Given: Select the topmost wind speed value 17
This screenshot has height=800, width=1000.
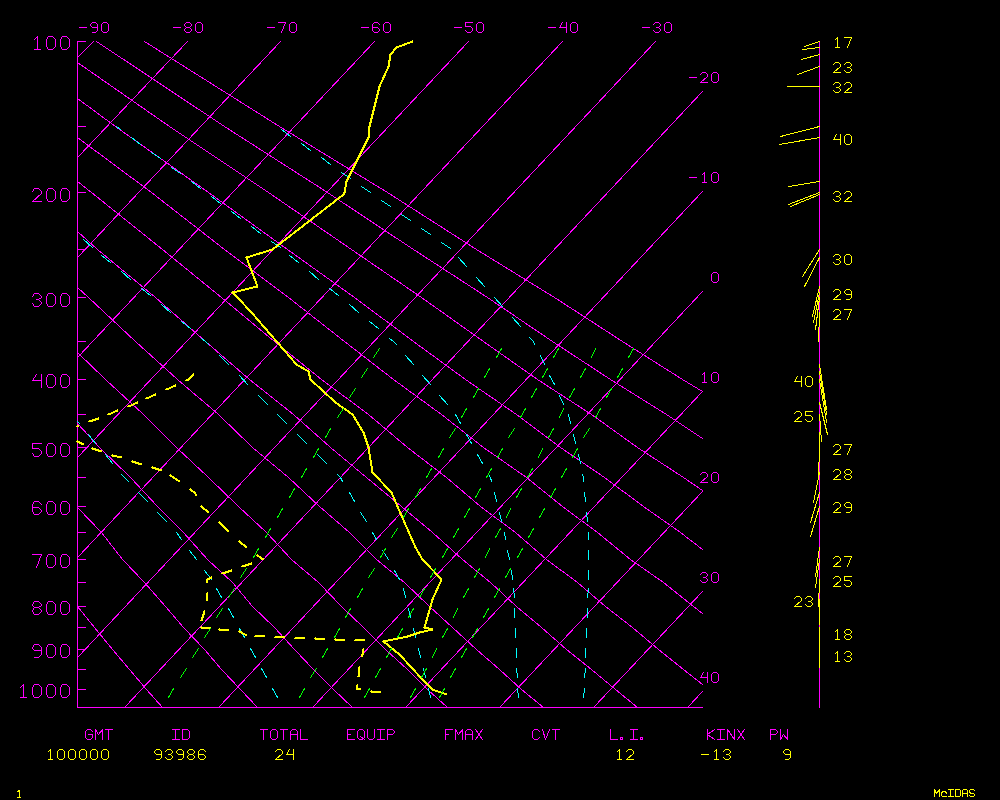Looking at the screenshot, I should (x=842, y=43).
